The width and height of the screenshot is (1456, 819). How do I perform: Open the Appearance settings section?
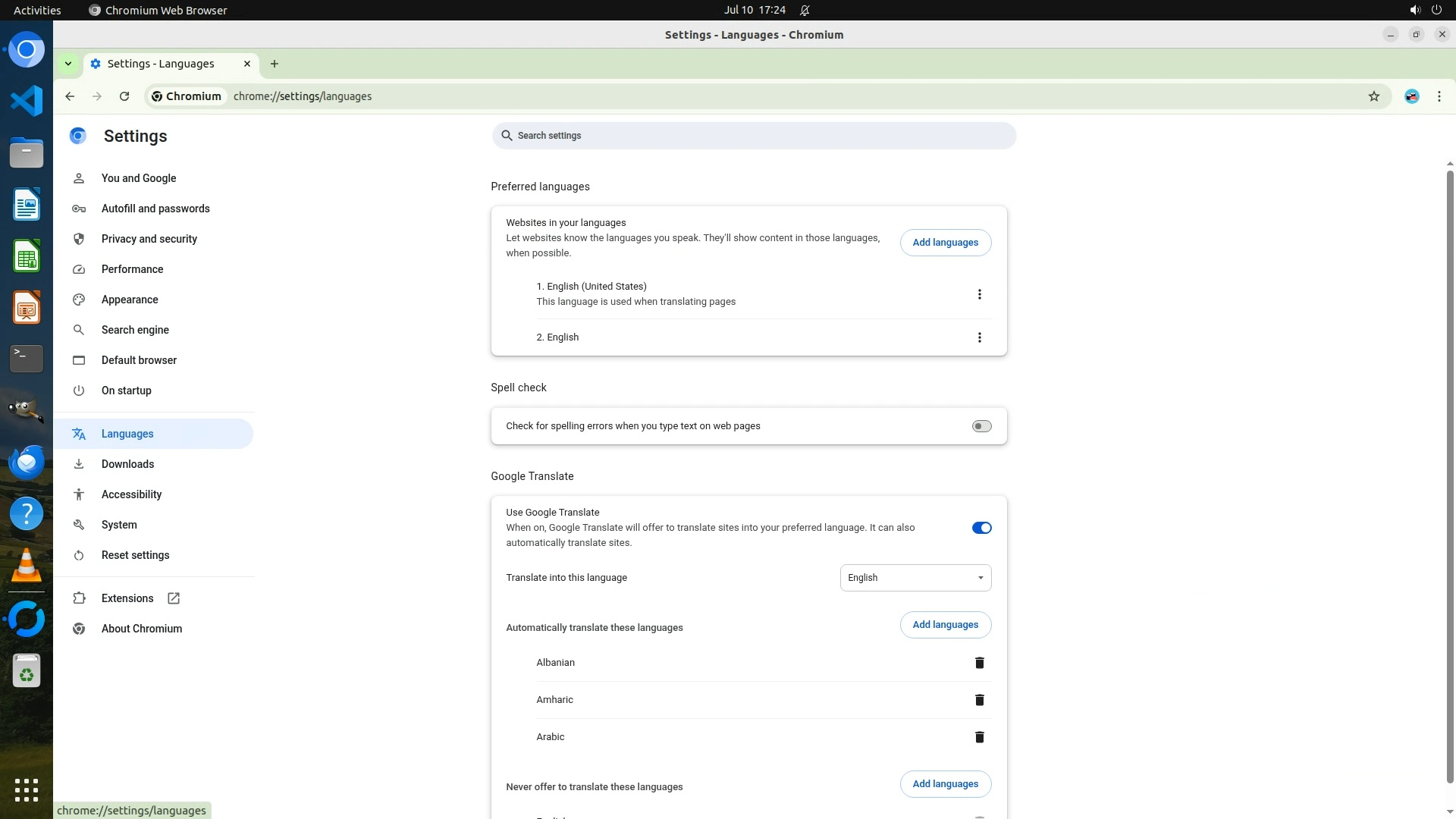pyautogui.click(x=130, y=300)
